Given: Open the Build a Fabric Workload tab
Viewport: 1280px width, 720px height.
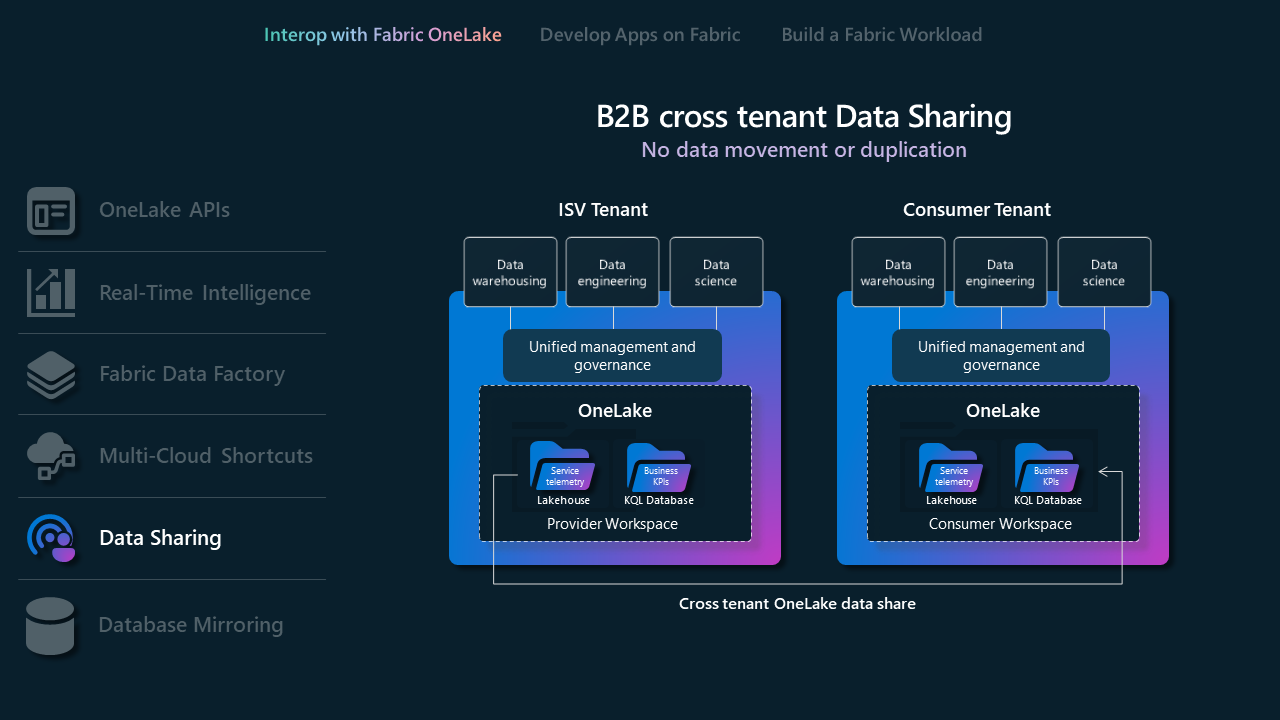Looking at the screenshot, I should 881,34.
